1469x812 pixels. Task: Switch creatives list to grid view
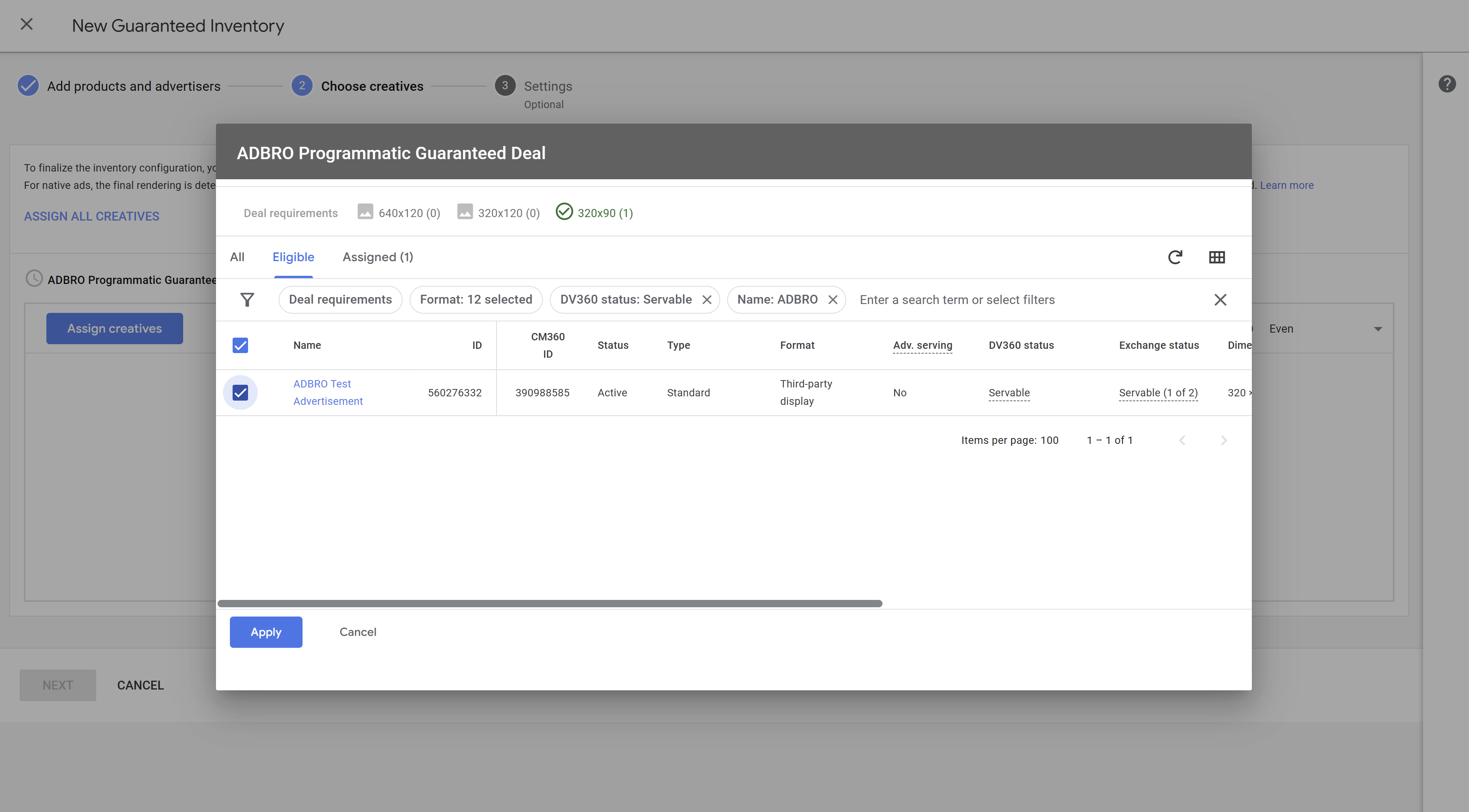pos(1217,257)
